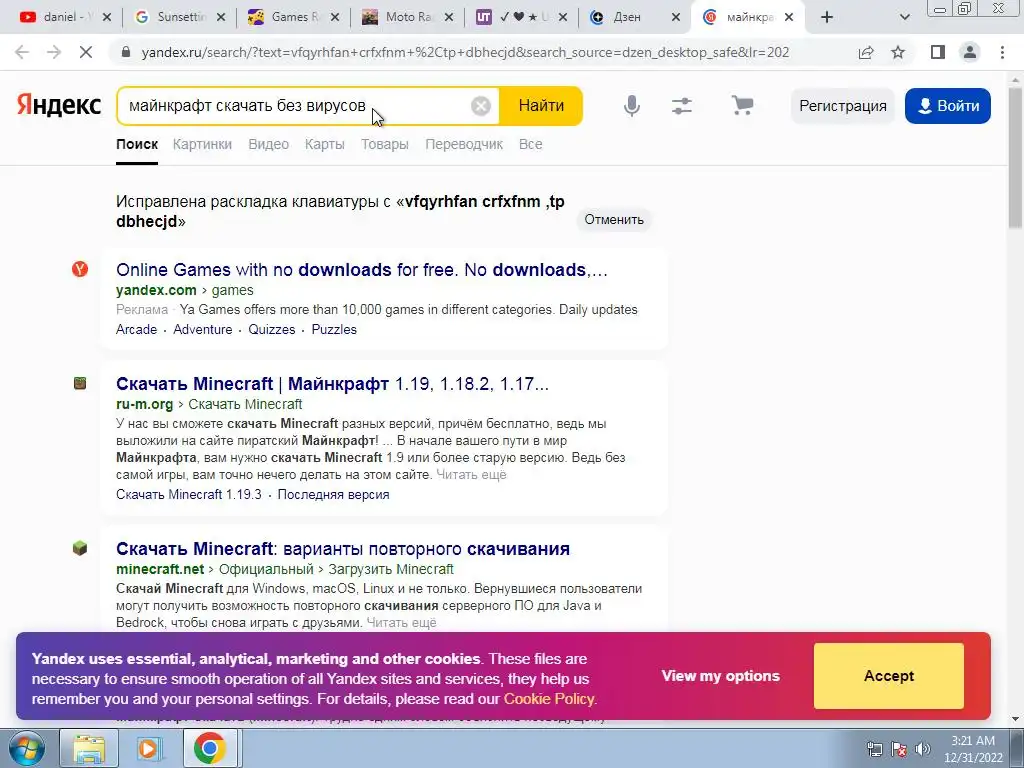Open the Chrome profile avatar icon
1024x768 pixels.
970,52
